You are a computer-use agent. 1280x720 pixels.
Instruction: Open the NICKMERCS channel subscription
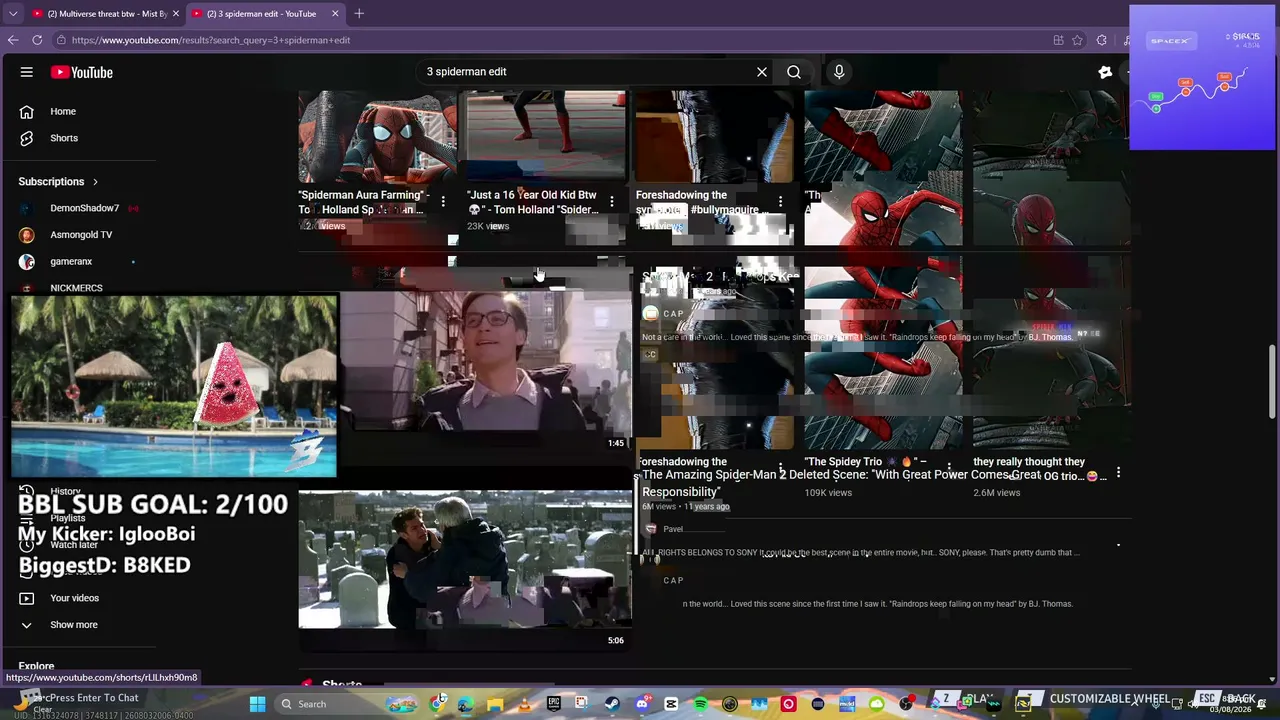click(x=76, y=288)
